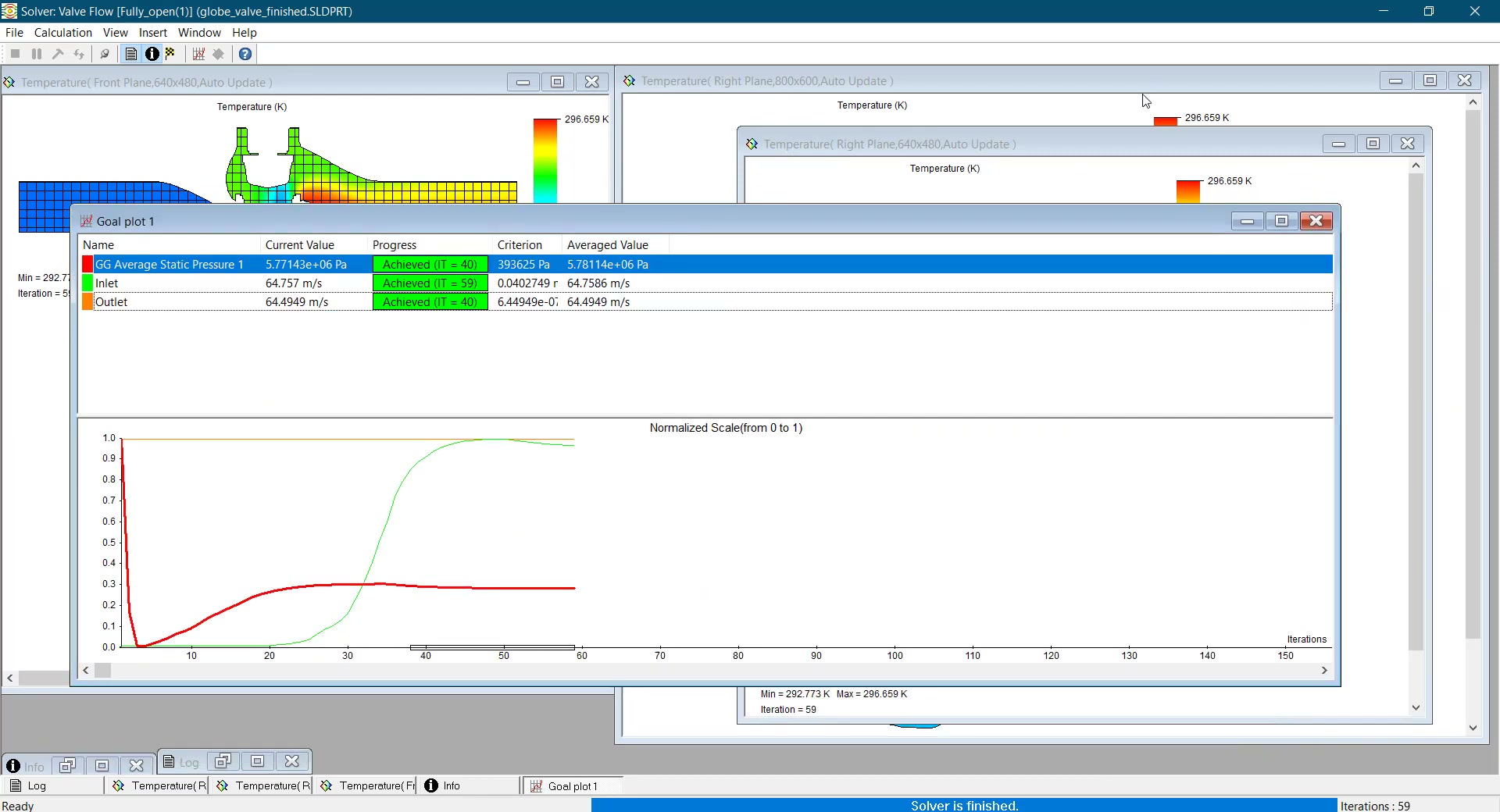Open the File menu
This screenshot has height=812, width=1500.
(14, 33)
